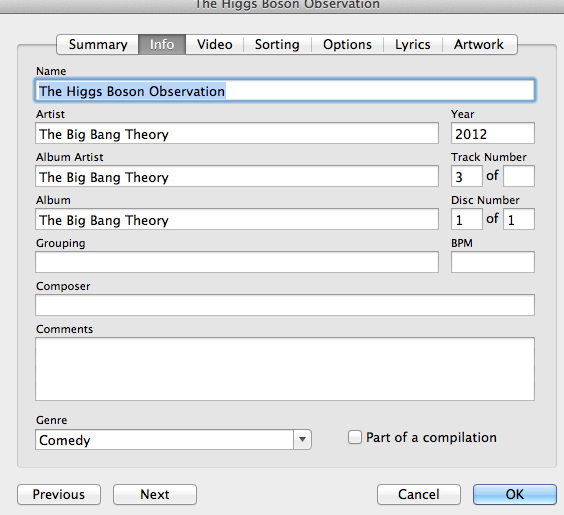Click the BPM field

tap(493, 262)
